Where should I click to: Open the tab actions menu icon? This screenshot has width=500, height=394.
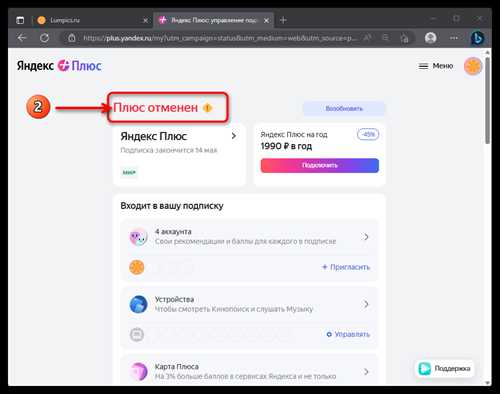pos(20,20)
